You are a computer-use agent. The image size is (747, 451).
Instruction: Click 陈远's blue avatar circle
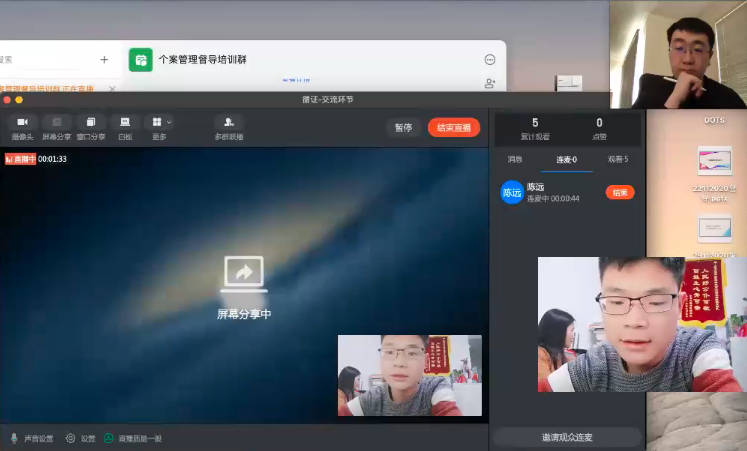(x=512, y=192)
